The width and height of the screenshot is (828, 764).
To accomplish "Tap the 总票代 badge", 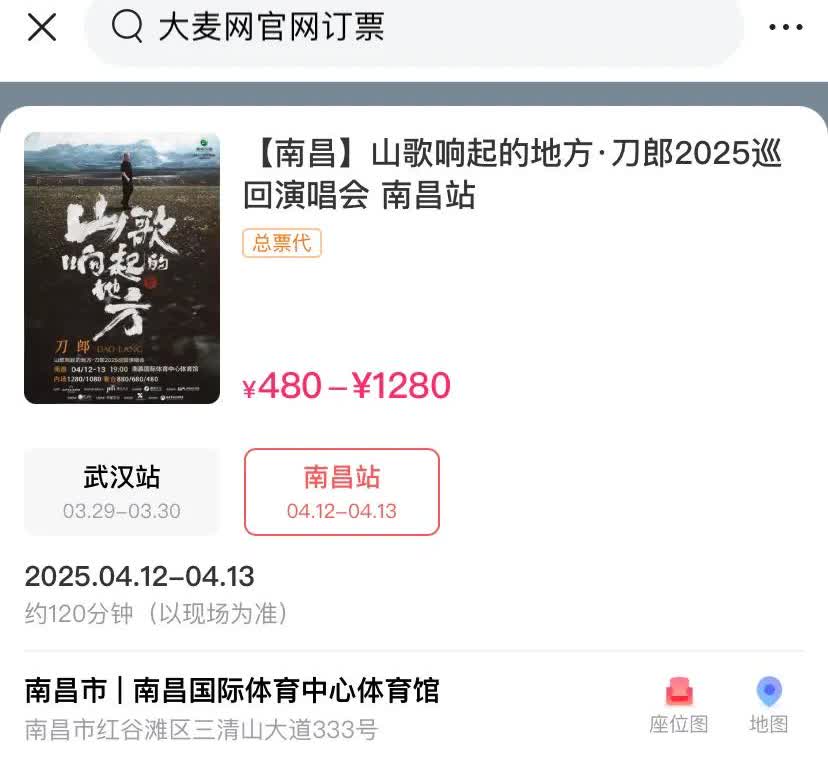I will coord(282,243).
